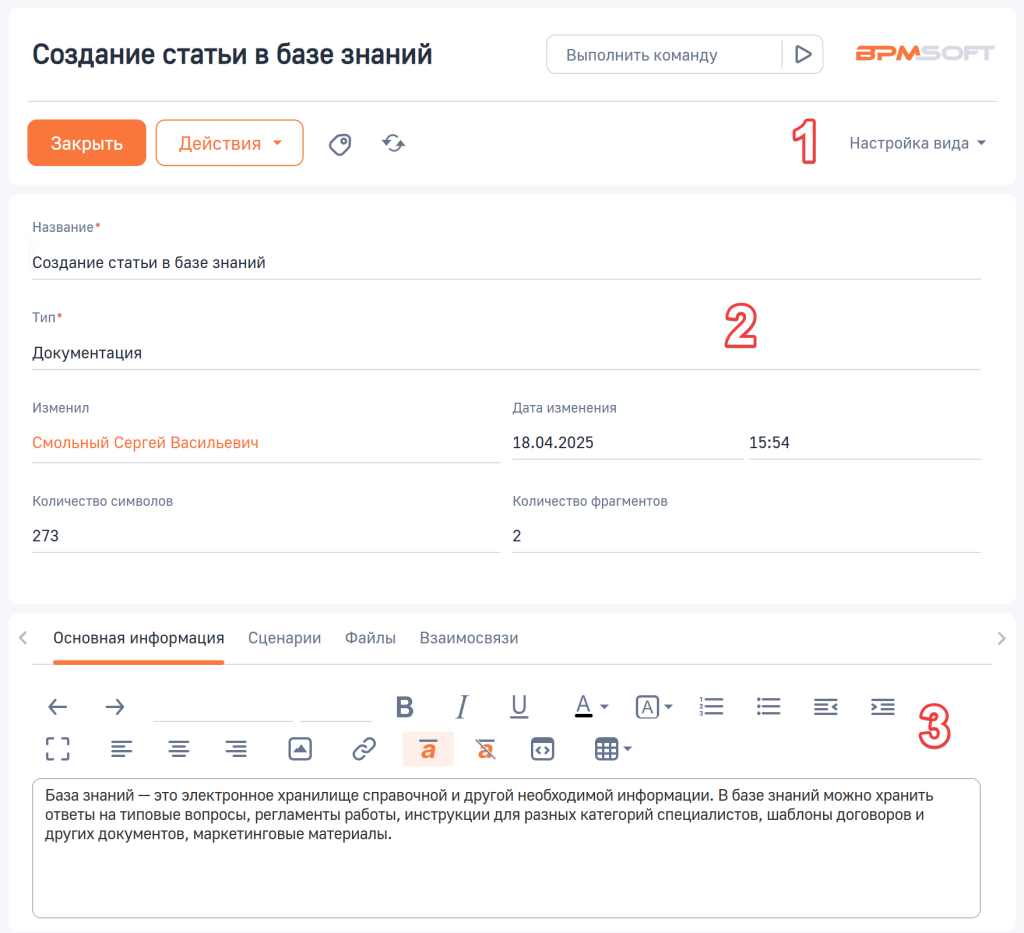Image resolution: width=1024 pixels, height=933 pixels.
Task: Click the highlighted orange 'a' format icon
Action: pos(428,749)
